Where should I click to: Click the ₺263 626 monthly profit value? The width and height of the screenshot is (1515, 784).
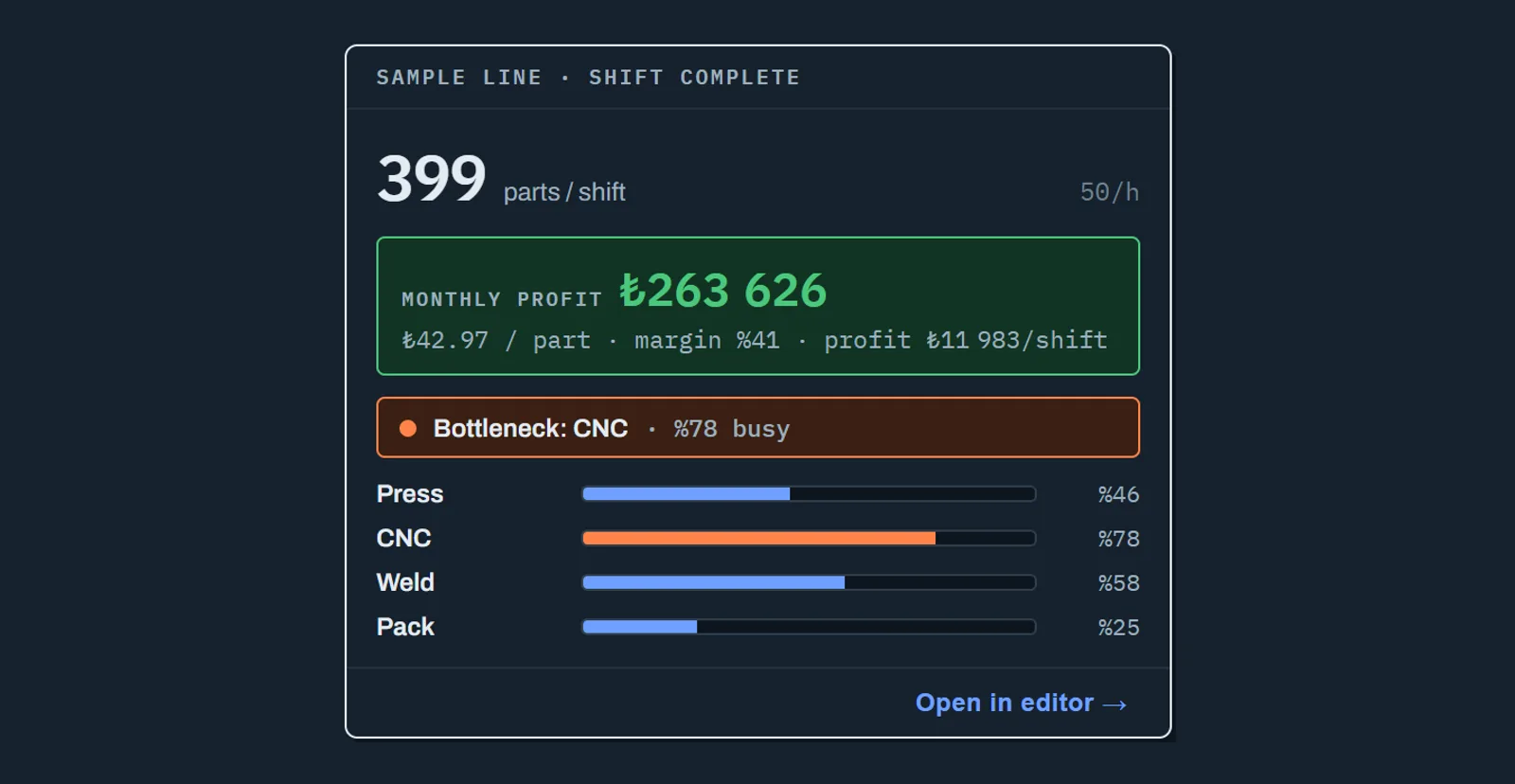[723, 290]
